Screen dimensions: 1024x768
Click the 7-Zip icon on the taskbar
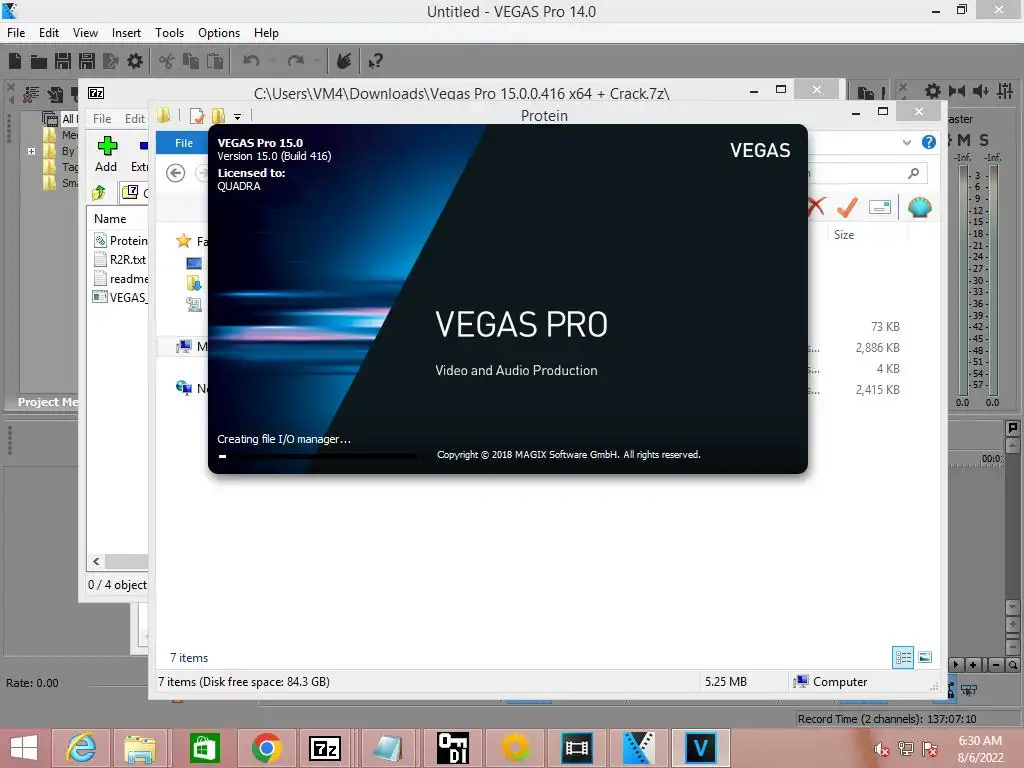pos(325,748)
